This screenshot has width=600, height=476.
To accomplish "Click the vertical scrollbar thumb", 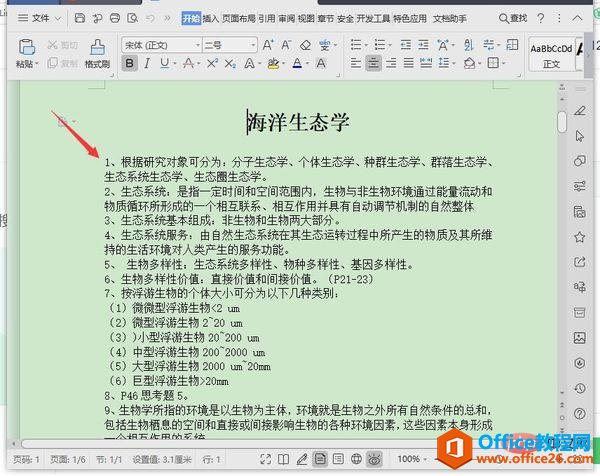I will (x=562, y=122).
